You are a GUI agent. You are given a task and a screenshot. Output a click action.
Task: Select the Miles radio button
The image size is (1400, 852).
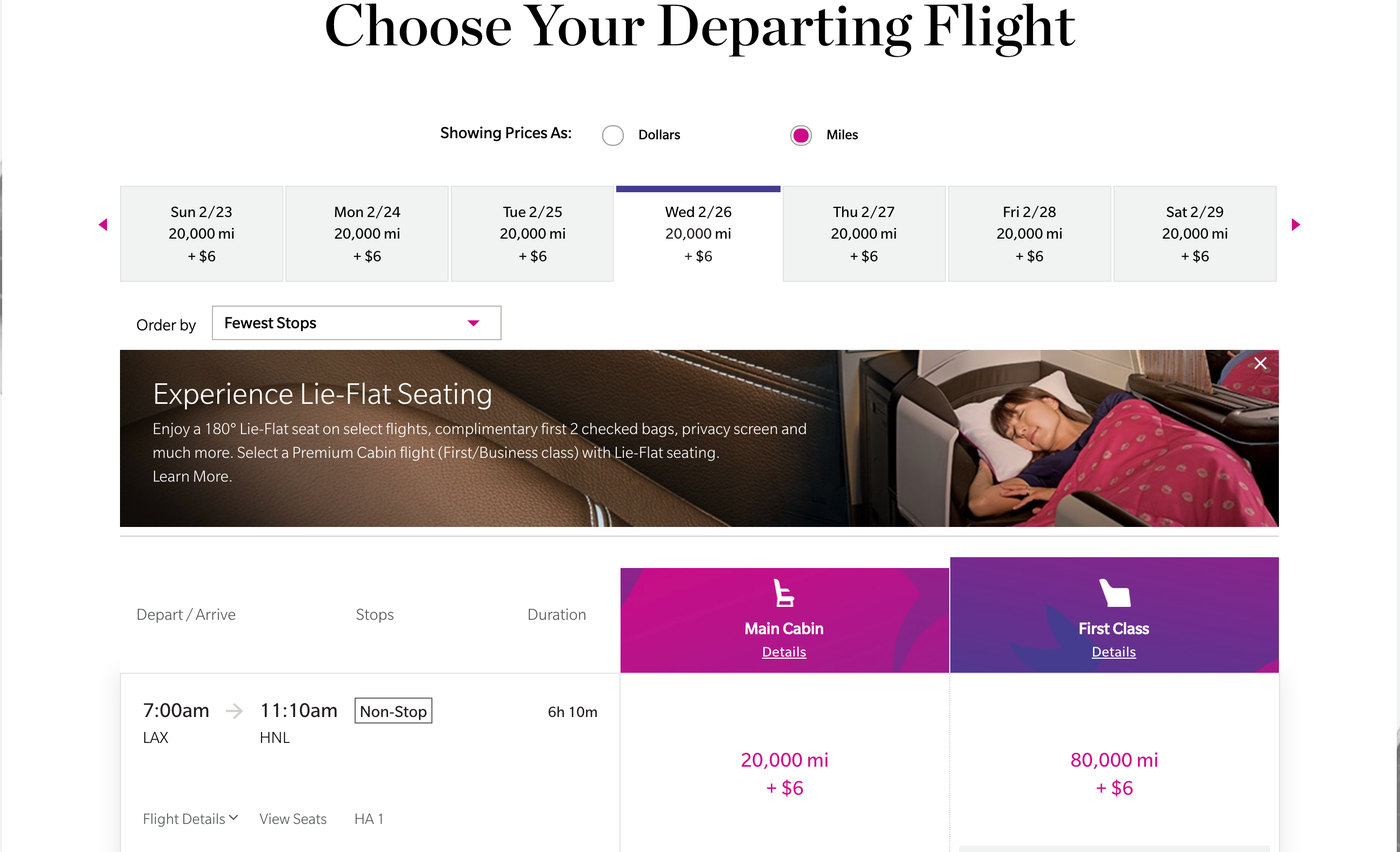(x=800, y=134)
